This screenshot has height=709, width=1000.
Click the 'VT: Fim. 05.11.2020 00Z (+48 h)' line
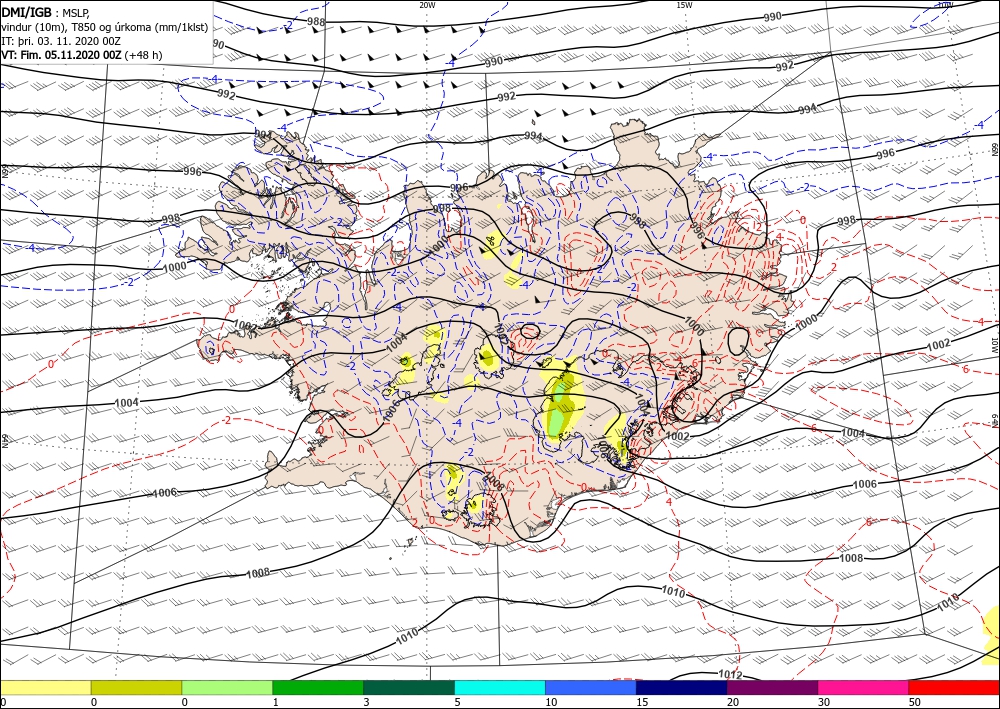(82, 55)
